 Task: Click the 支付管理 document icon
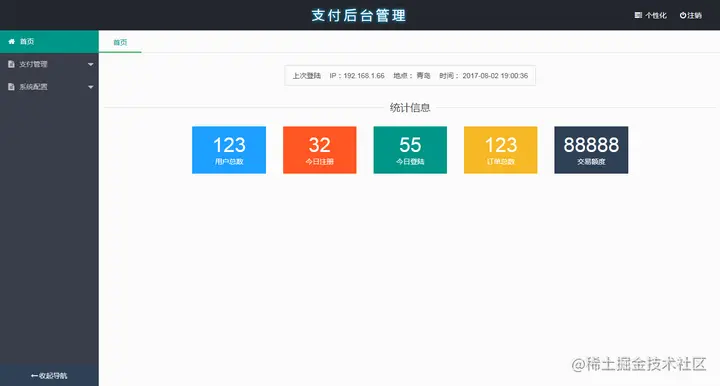(11, 64)
